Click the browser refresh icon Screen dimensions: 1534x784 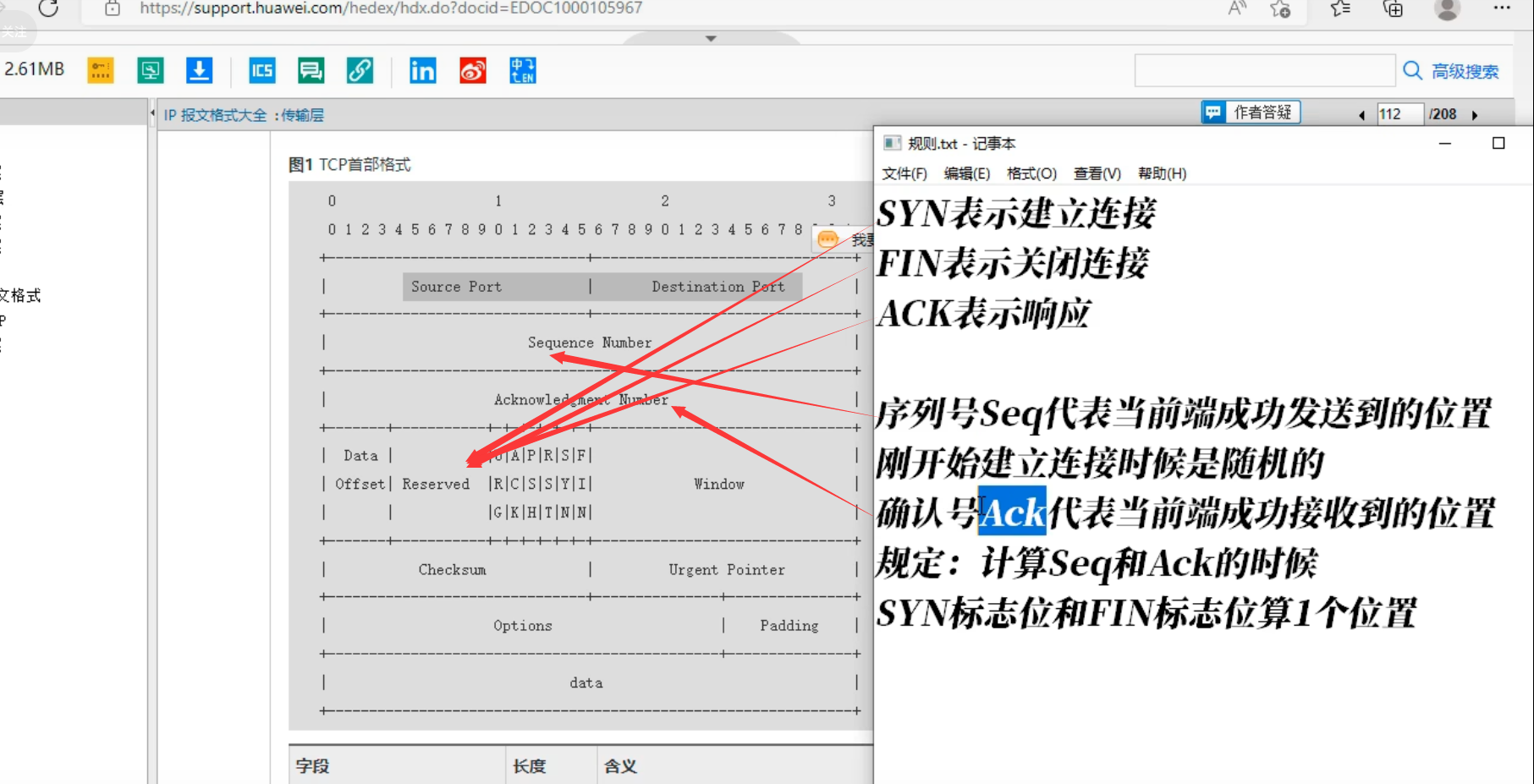48,8
